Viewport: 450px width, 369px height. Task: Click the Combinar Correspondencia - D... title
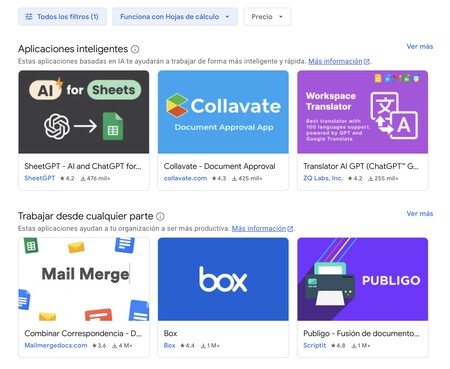83,333
